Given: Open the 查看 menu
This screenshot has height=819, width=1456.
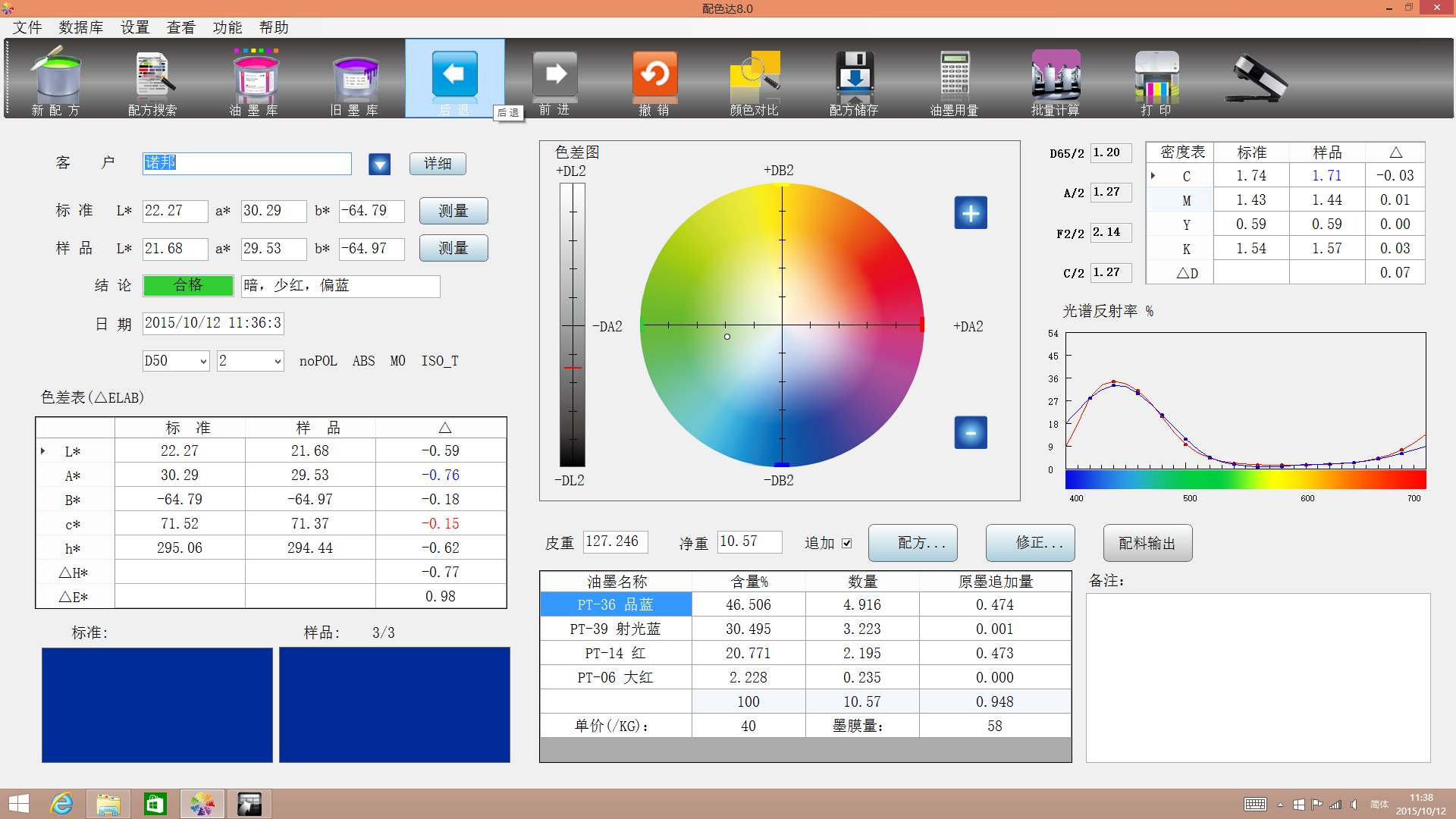Looking at the screenshot, I should pos(181,27).
